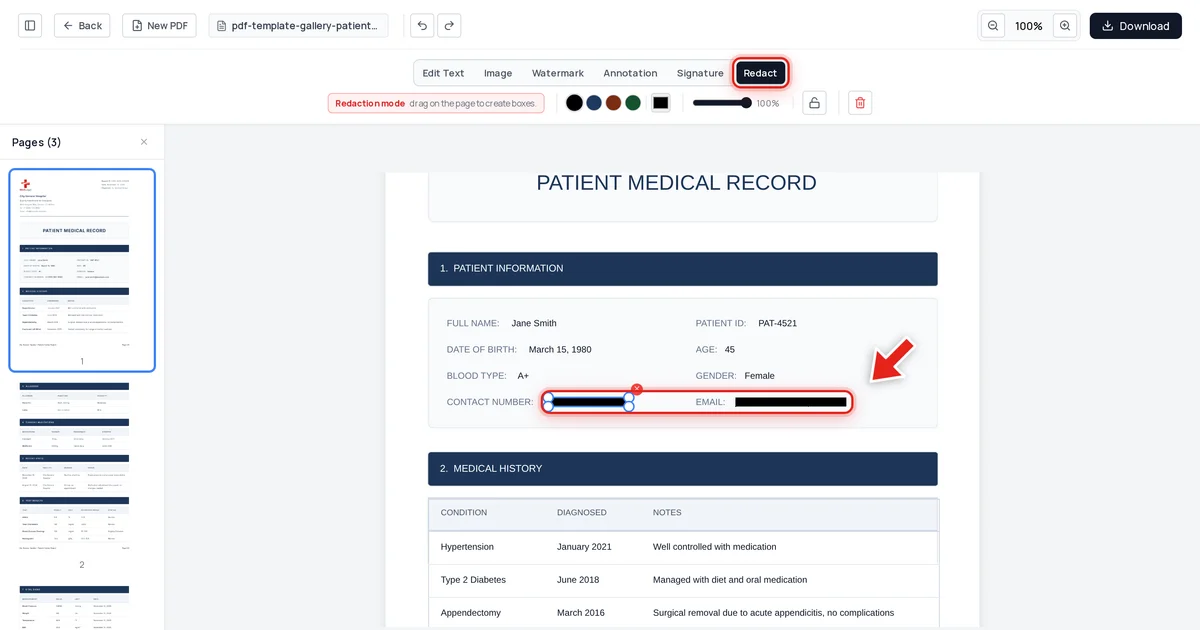The height and width of the screenshot is (630, 1200).
Task: Zoom in on the document
Action: coord(1065,26)
